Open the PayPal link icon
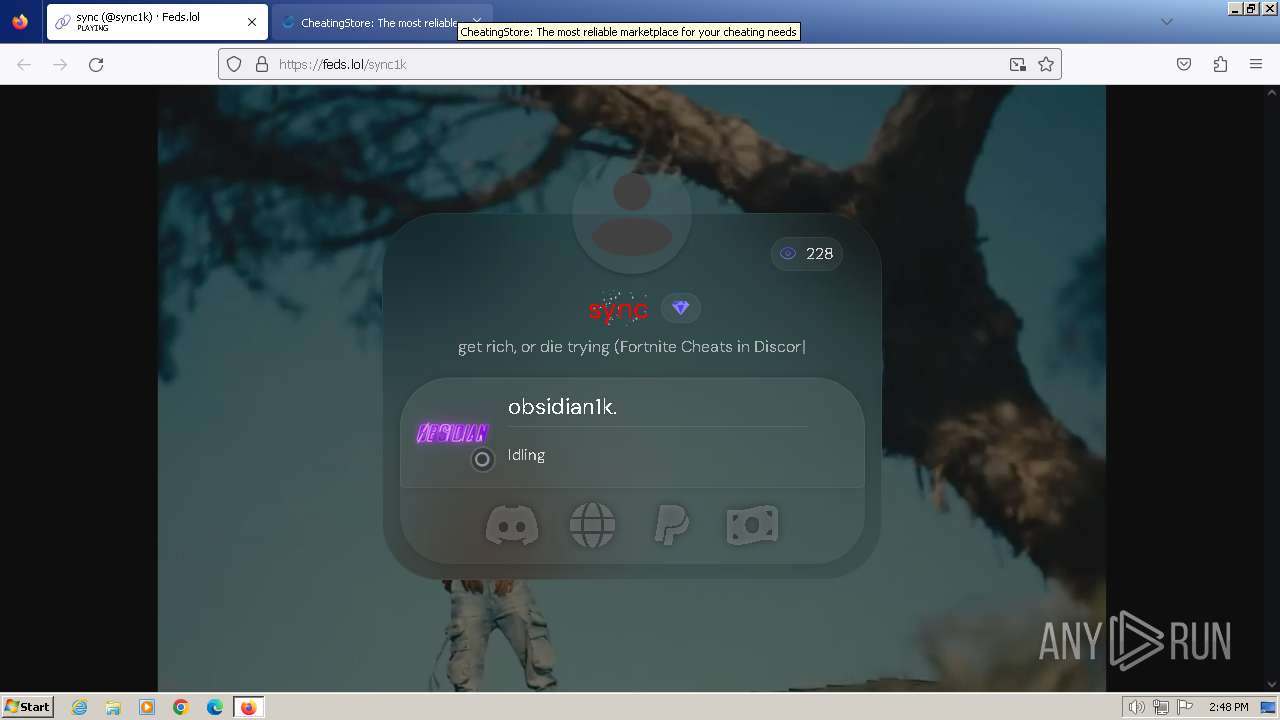 point(671,525)
